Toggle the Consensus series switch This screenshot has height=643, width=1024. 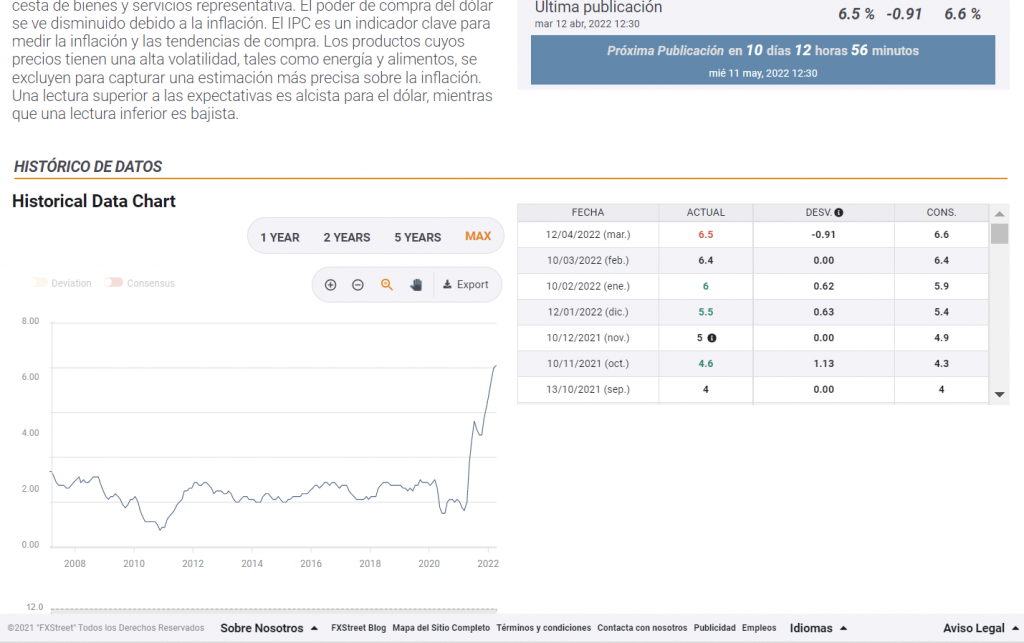(114, 283)
